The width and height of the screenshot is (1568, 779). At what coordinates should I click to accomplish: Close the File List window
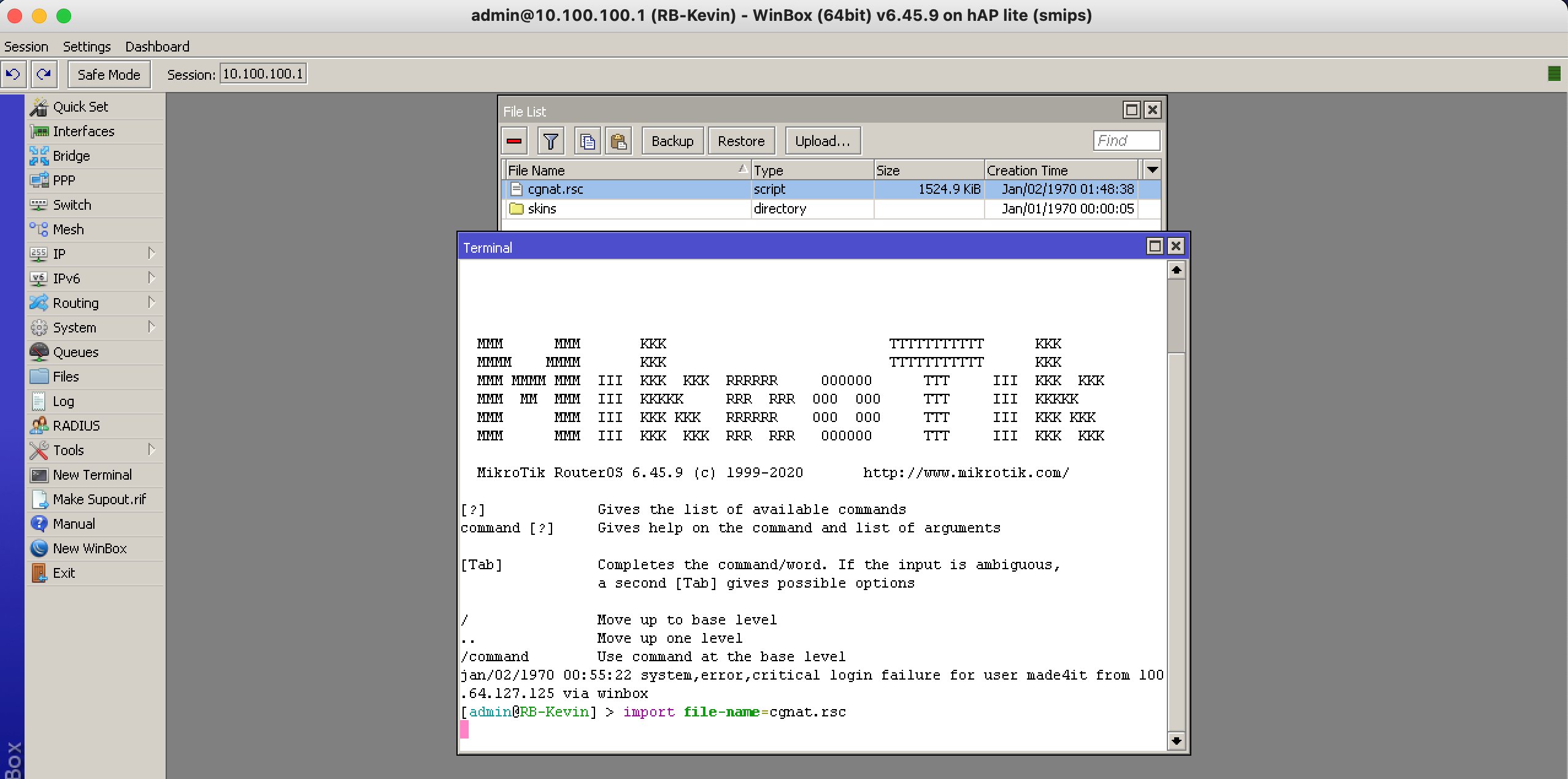point(1153,110)
